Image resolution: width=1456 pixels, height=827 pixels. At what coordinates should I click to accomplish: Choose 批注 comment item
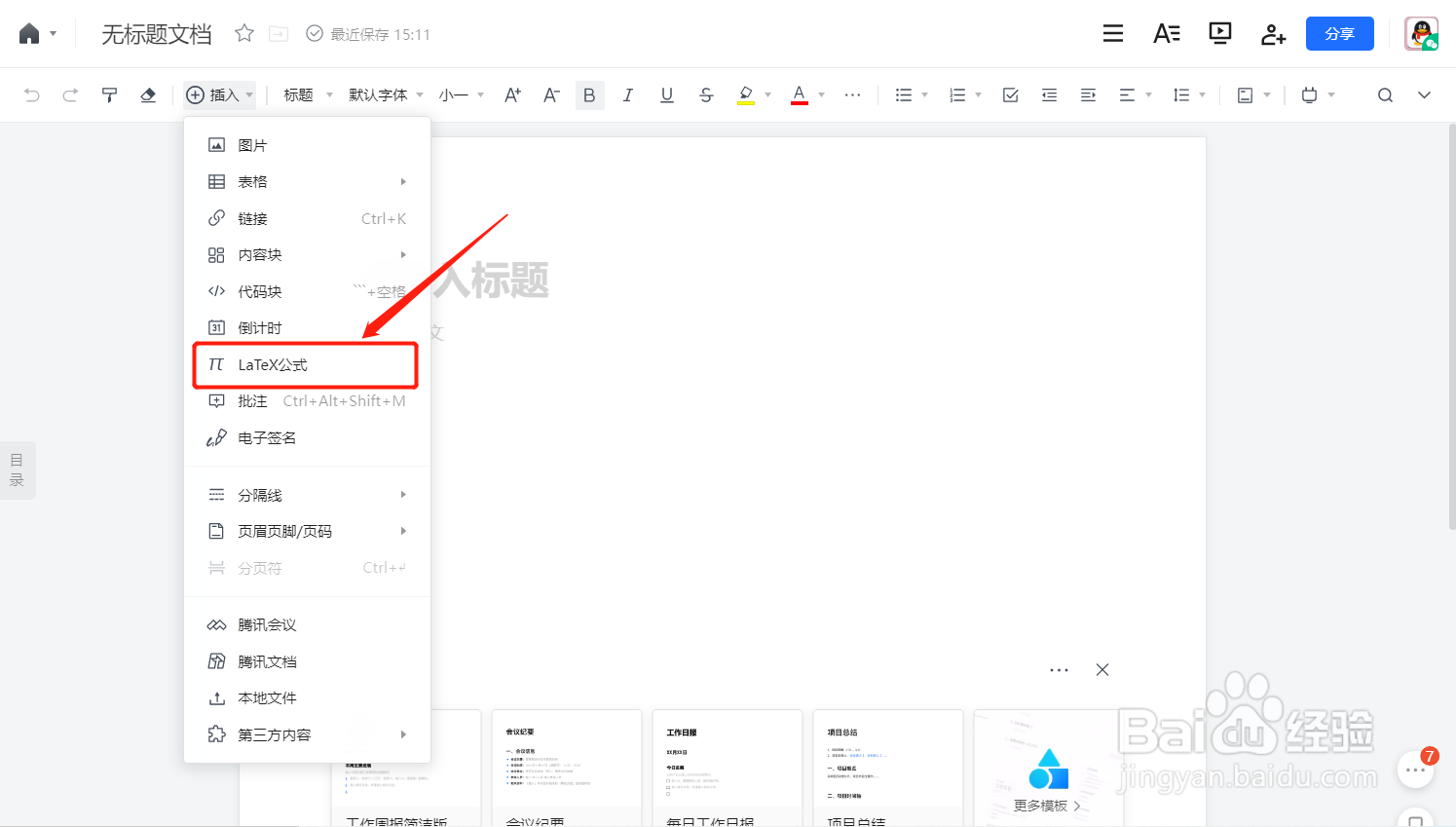click(x=307, y=400)
